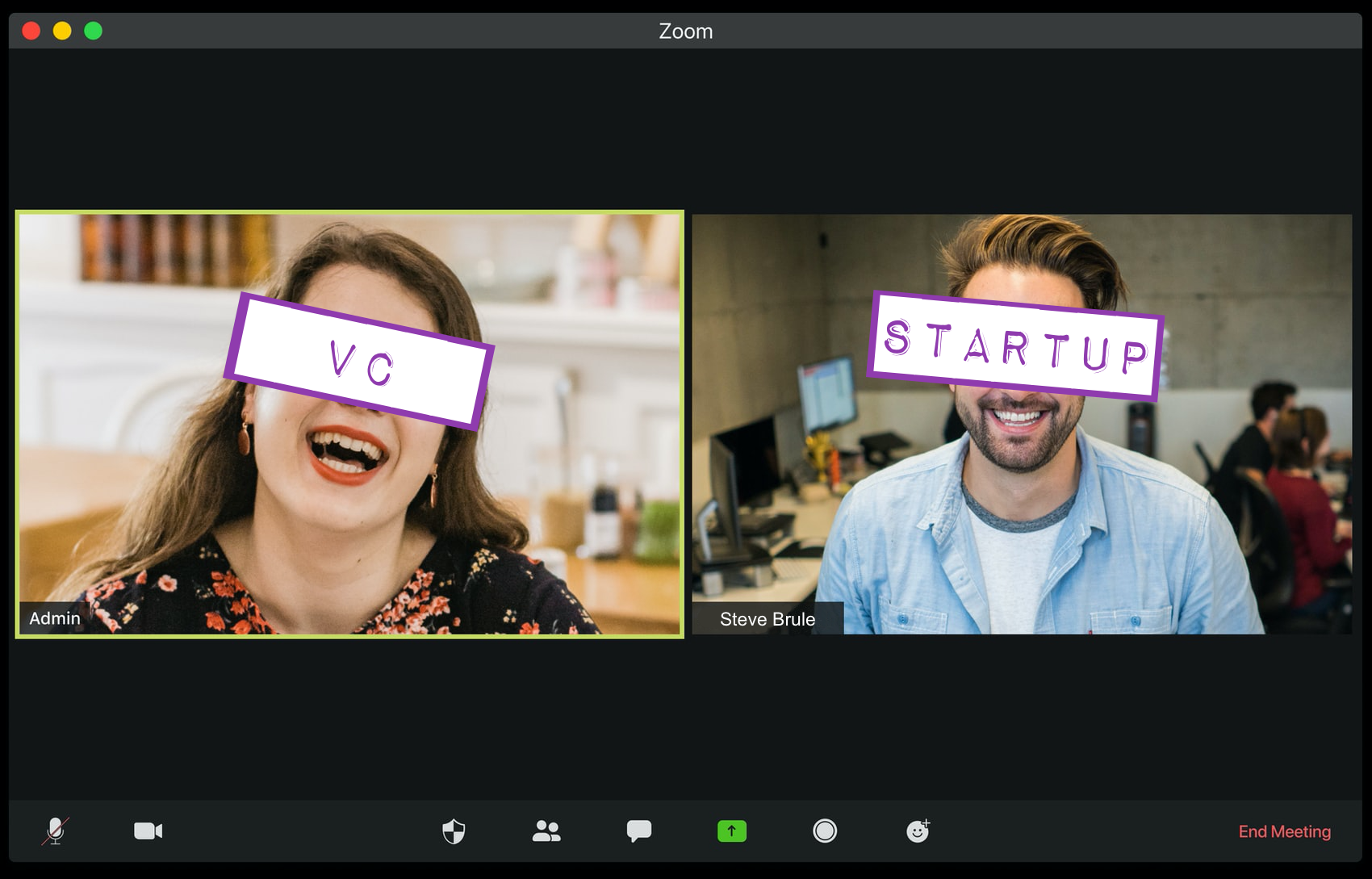Click the End Meeting button
Screen dimensions: 1372x879
[x=1284, y=831]
